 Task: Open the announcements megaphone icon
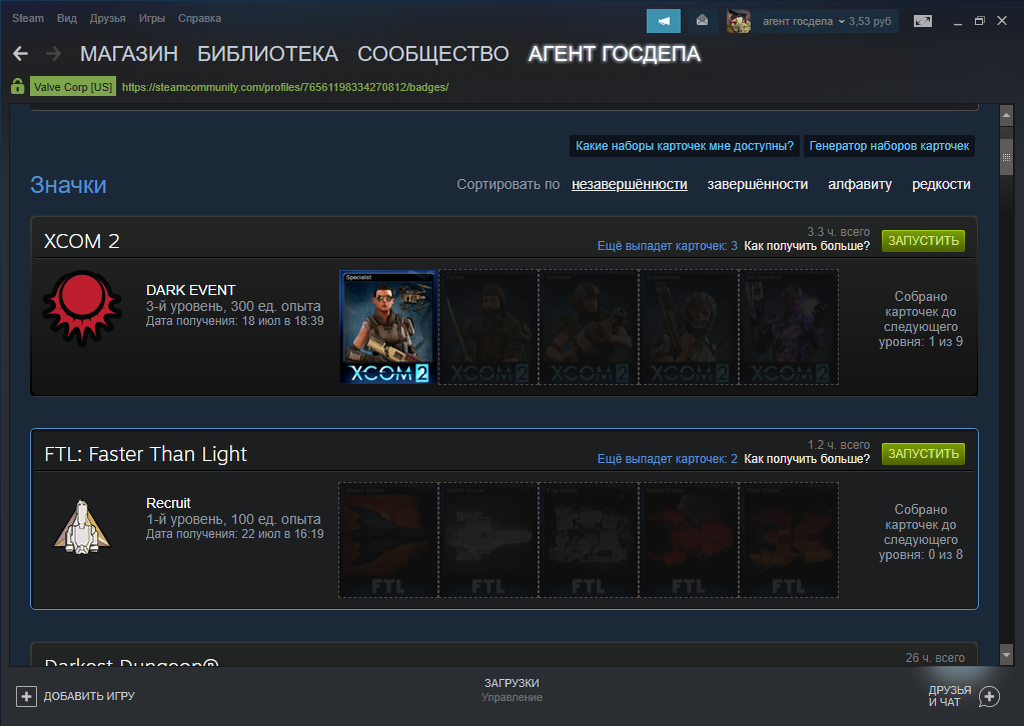(x=664, y=21)
